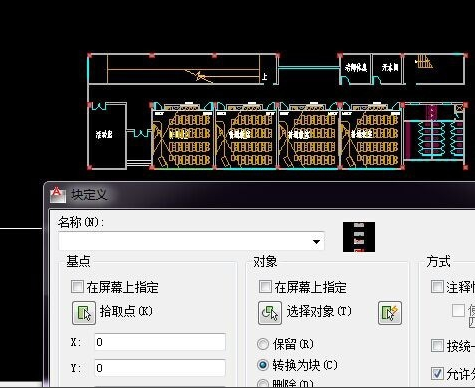Click the block preview thumbnail

pyautogui.click(x=359, y=237)
